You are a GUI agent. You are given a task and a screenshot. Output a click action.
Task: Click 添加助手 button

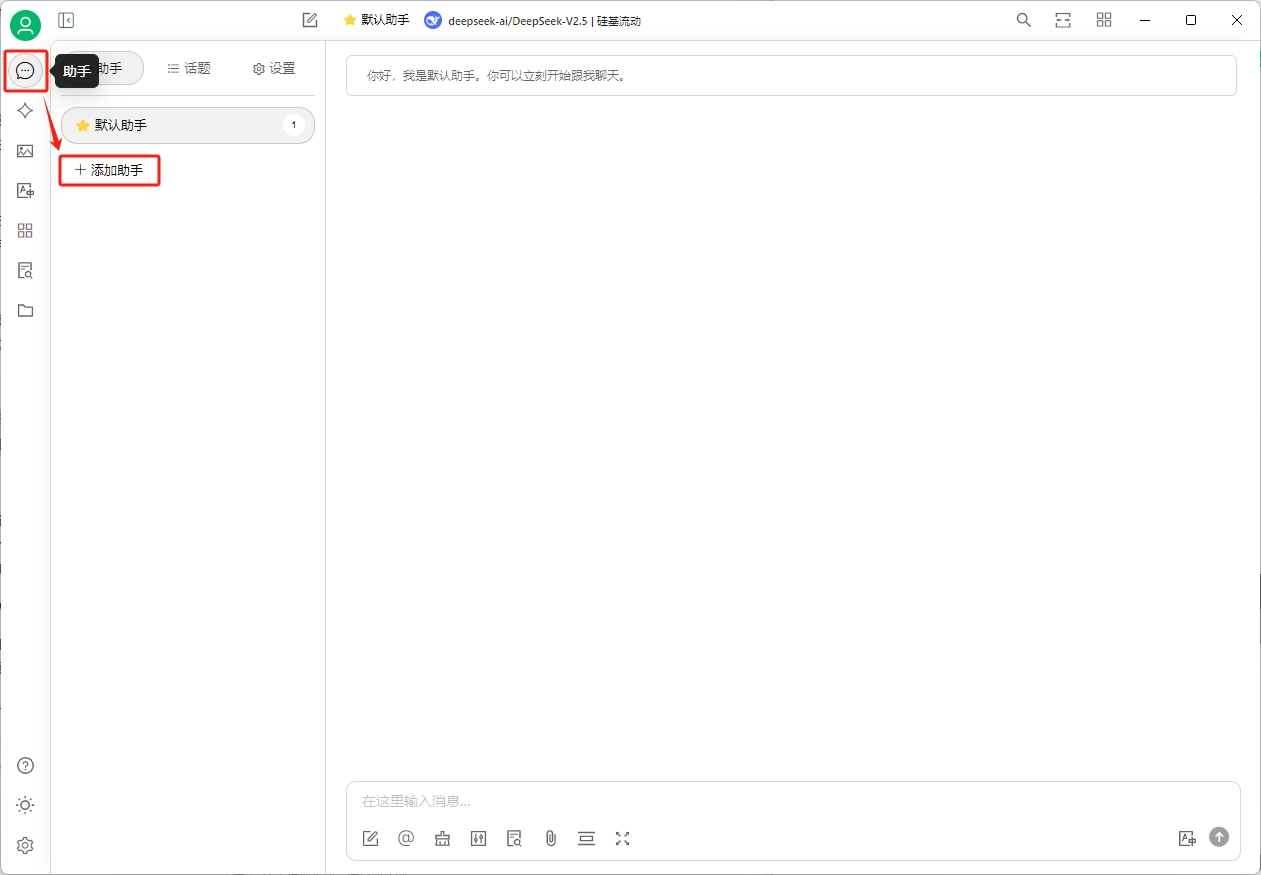(x=110, y=170)
